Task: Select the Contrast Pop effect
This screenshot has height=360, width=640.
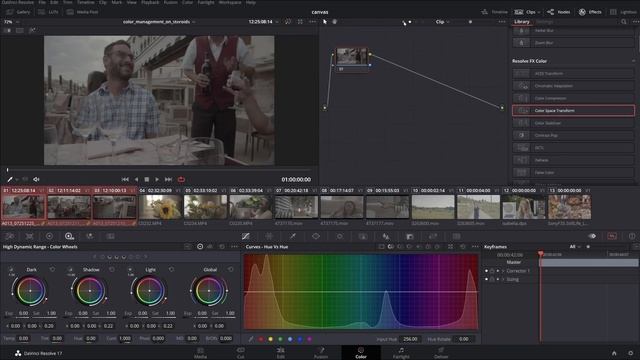Action: tap(573, 136)
